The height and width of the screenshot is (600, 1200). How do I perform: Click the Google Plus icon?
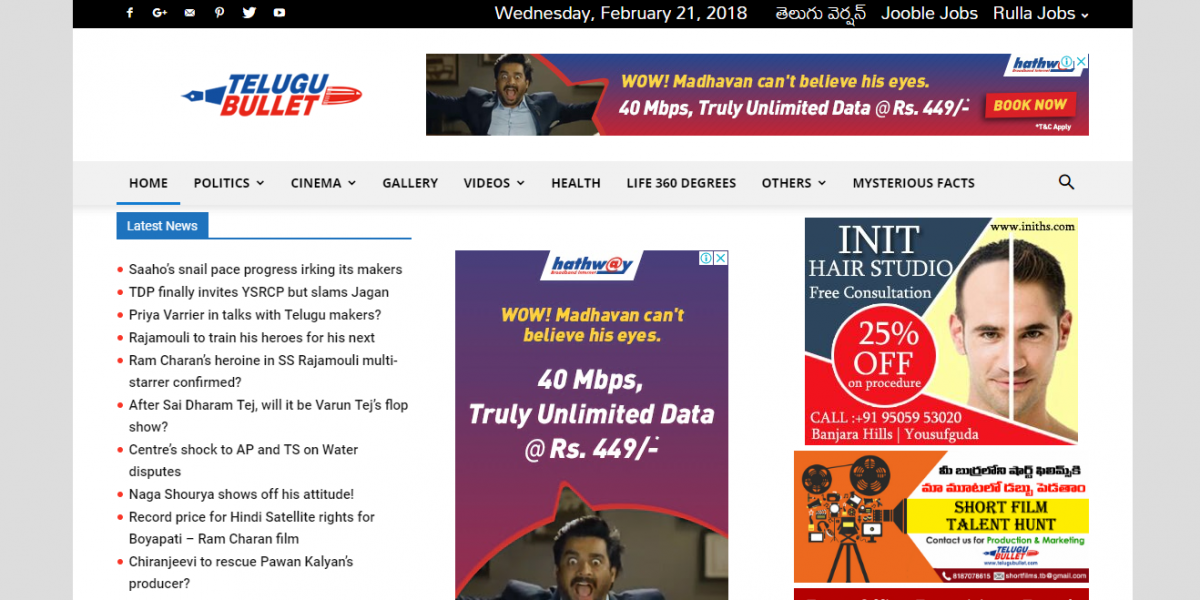159,13
